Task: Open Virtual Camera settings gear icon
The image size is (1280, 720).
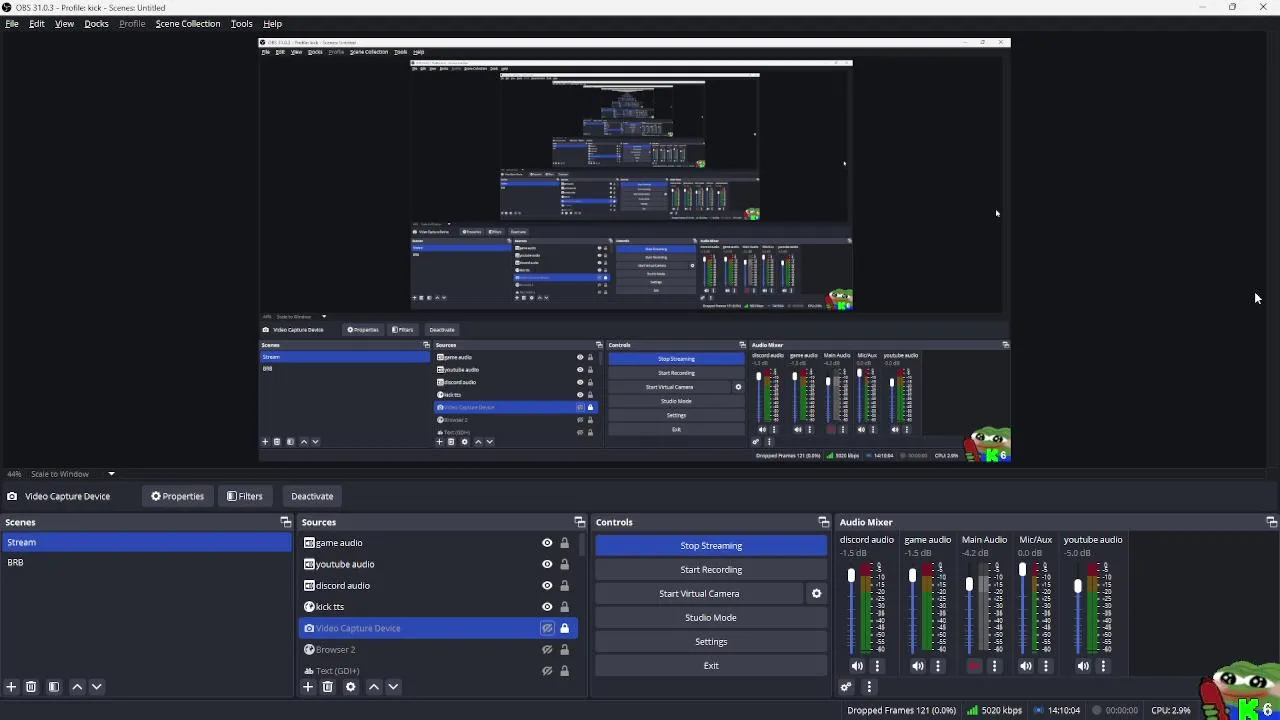Action: coord(816,593)
